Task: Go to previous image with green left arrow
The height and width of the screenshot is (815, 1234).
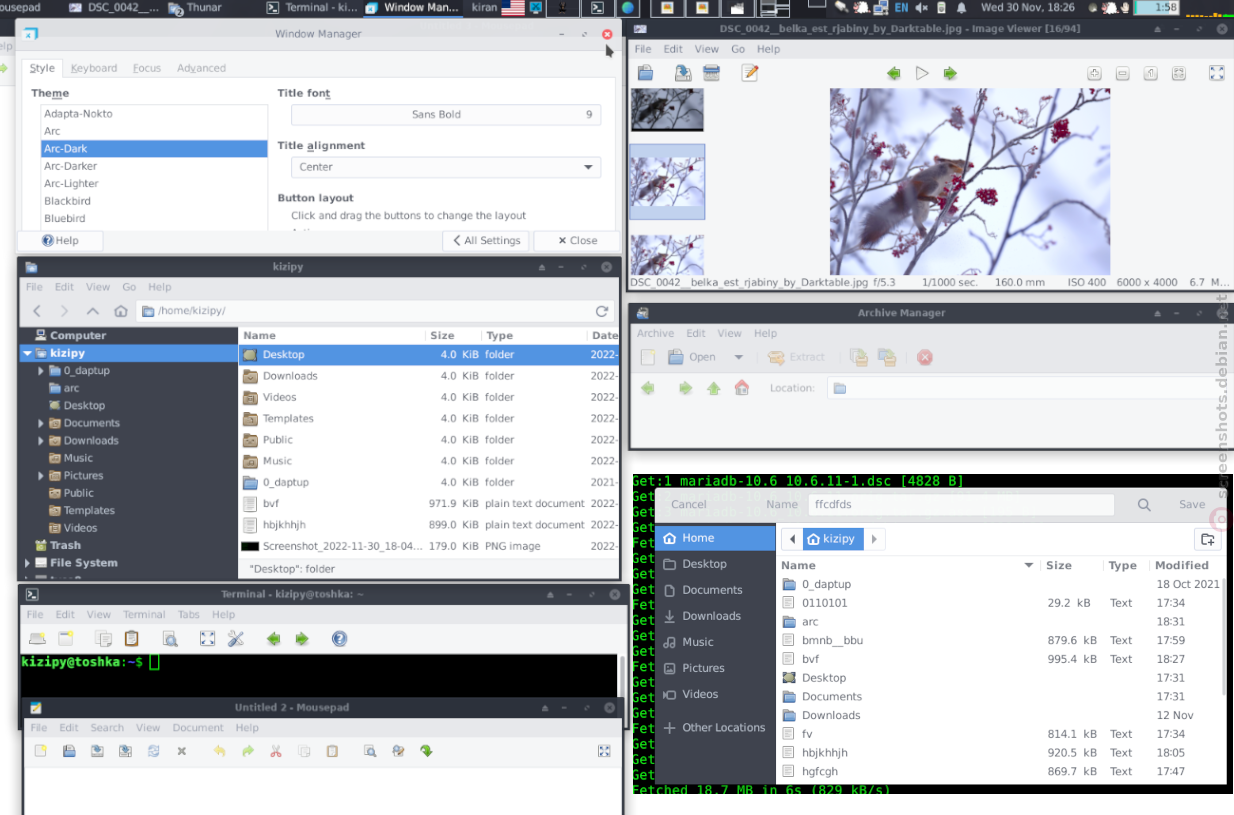Action: click(x=894, y=73)
